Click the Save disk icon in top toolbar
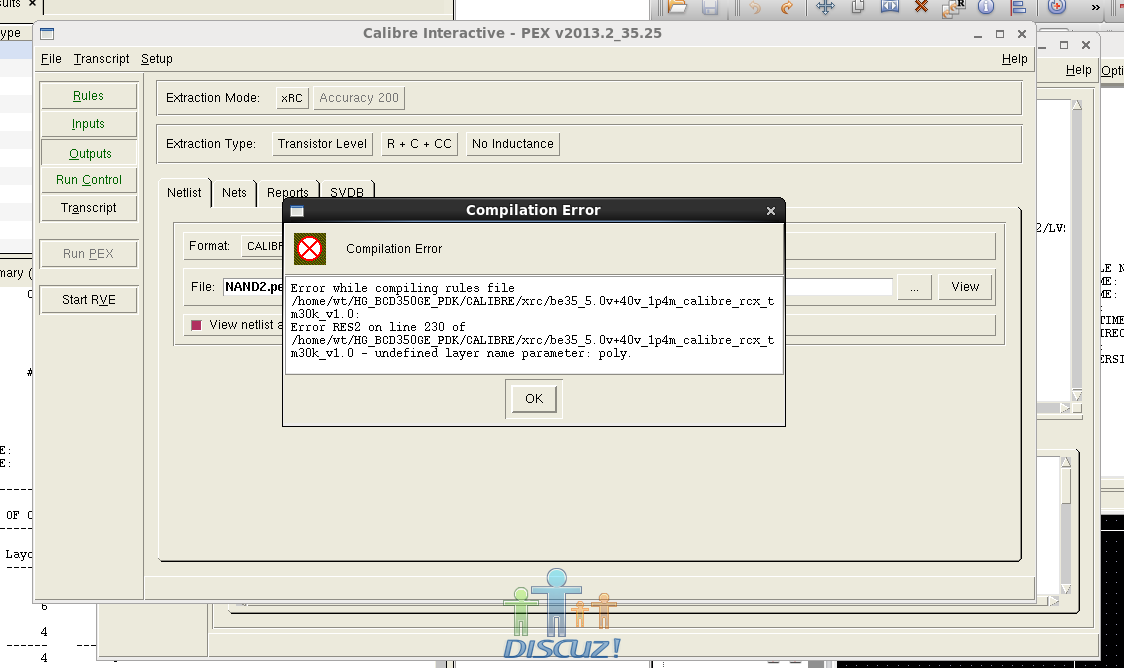The height and width of the screenshot is (668, 1124). coord(710,7)
